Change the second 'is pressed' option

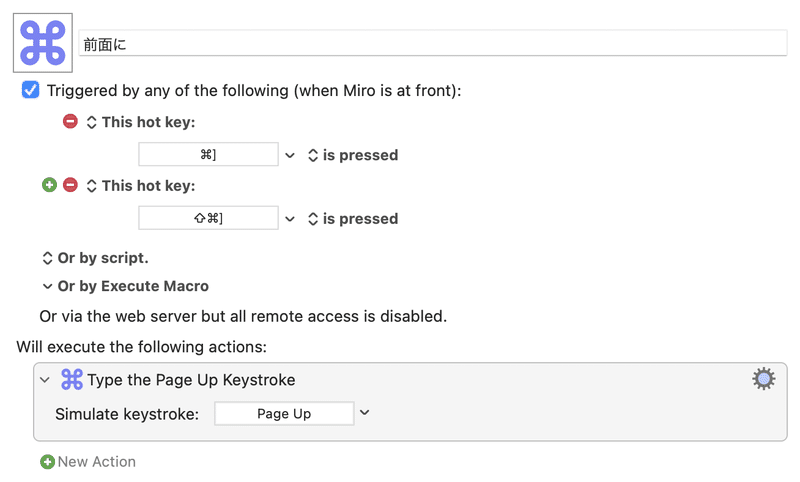353,219
